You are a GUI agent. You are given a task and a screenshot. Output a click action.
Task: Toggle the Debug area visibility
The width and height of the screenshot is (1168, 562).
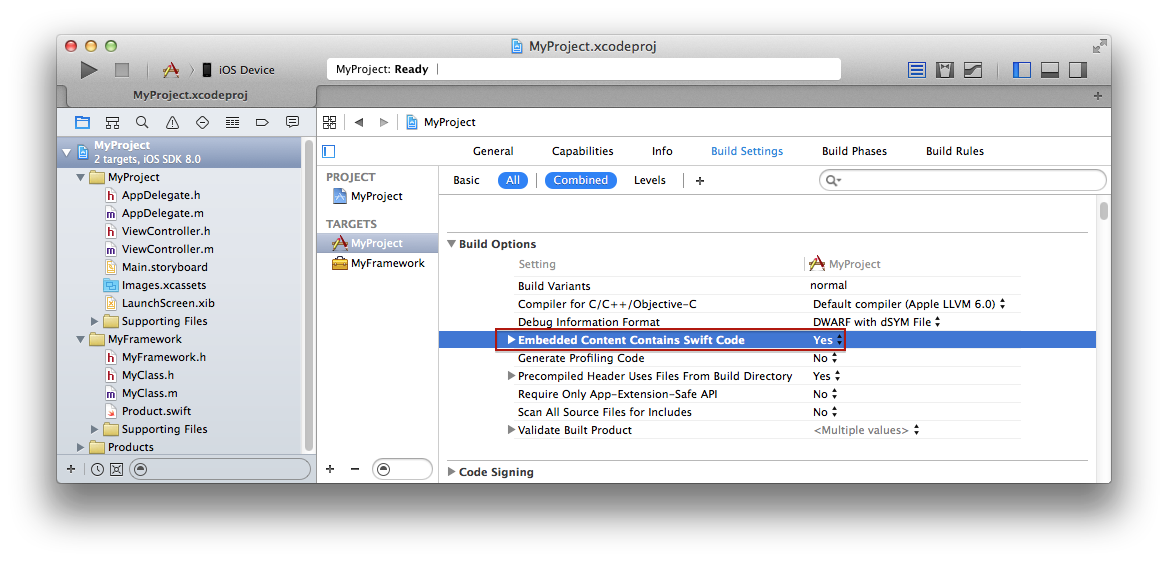point(1050,70)
